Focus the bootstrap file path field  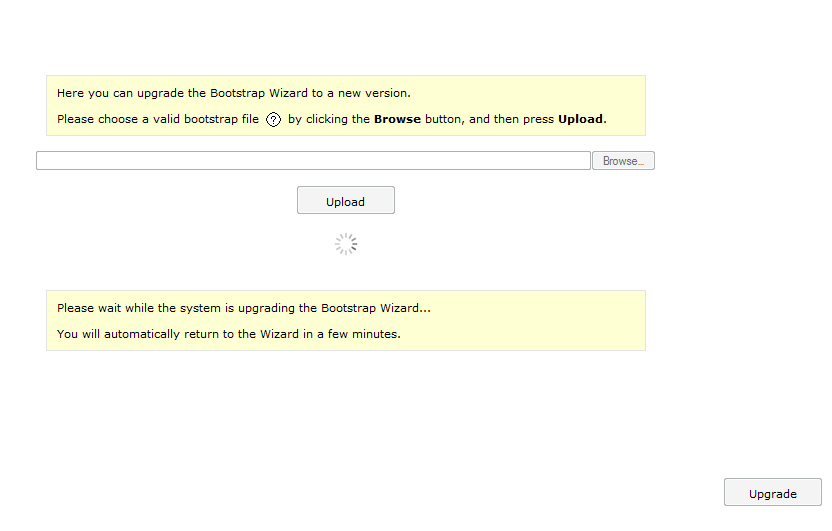click(x=313, y=161)
